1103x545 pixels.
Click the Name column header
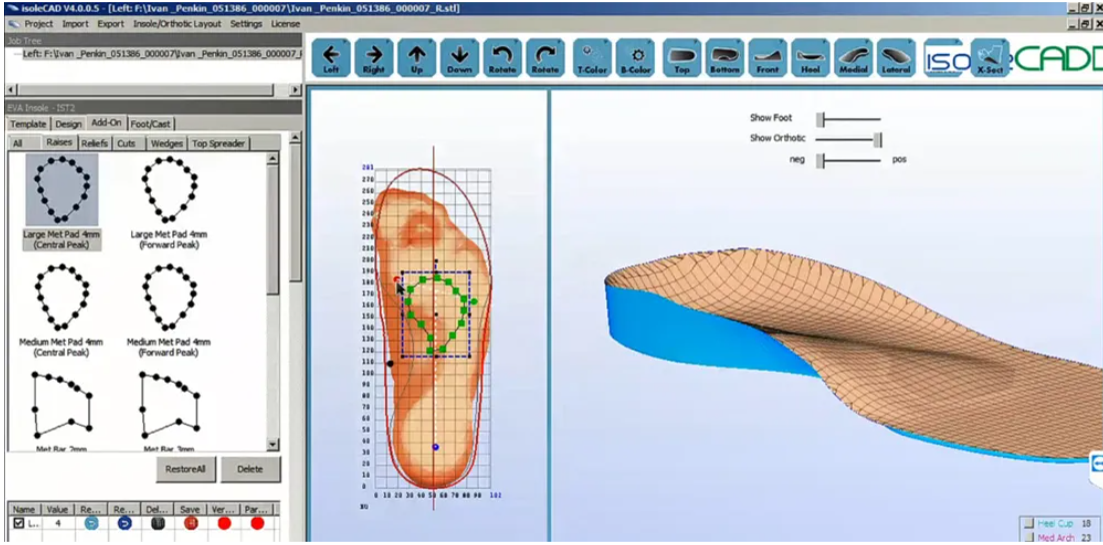(24, 509)
